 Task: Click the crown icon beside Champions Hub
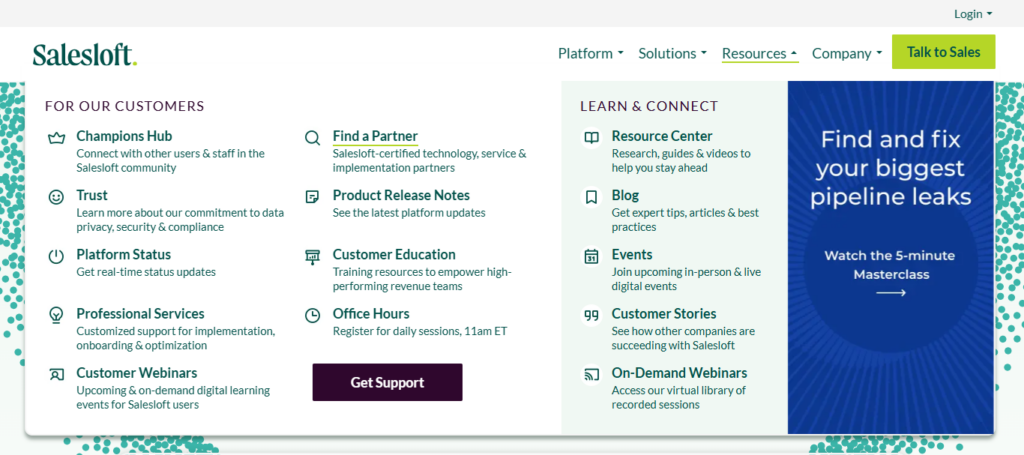click(57, 138)
